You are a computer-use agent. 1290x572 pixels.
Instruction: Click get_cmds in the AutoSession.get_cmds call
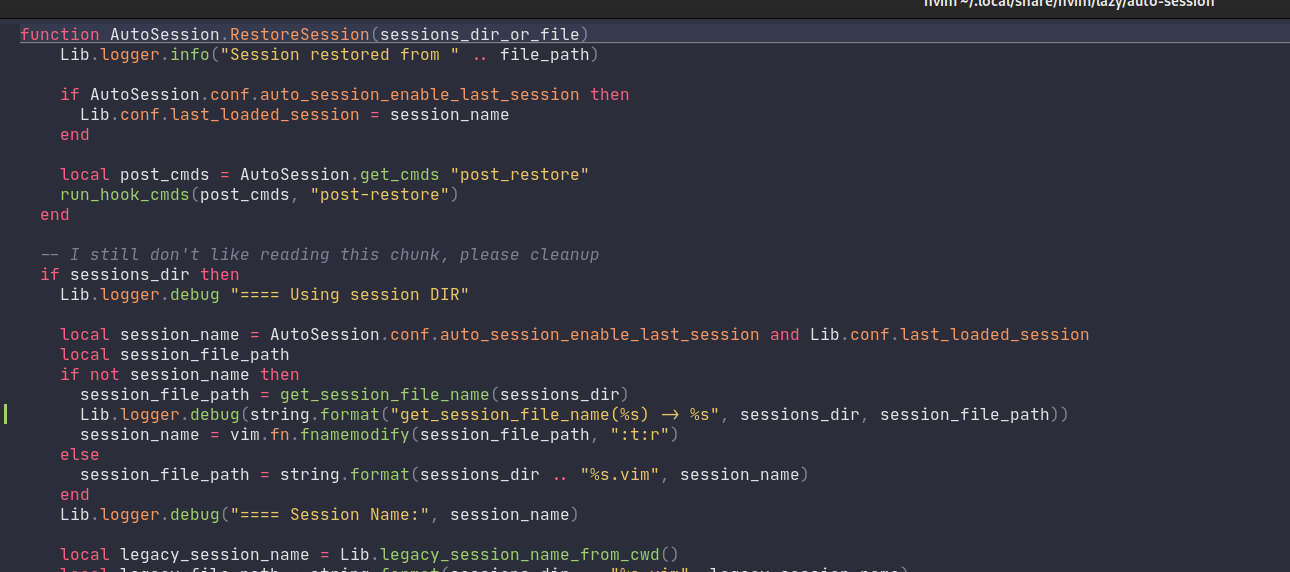[x=400, y=175]
